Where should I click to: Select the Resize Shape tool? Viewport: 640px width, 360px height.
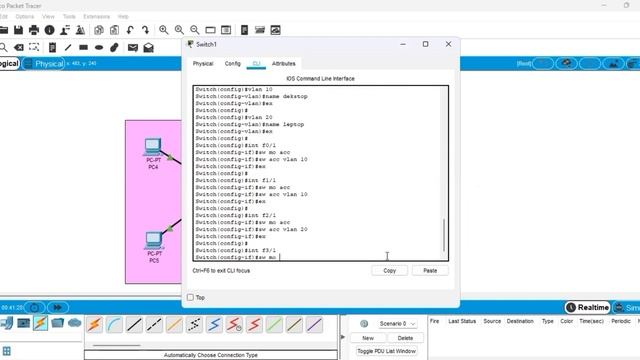pyautogui.click(x=34, y=47)
